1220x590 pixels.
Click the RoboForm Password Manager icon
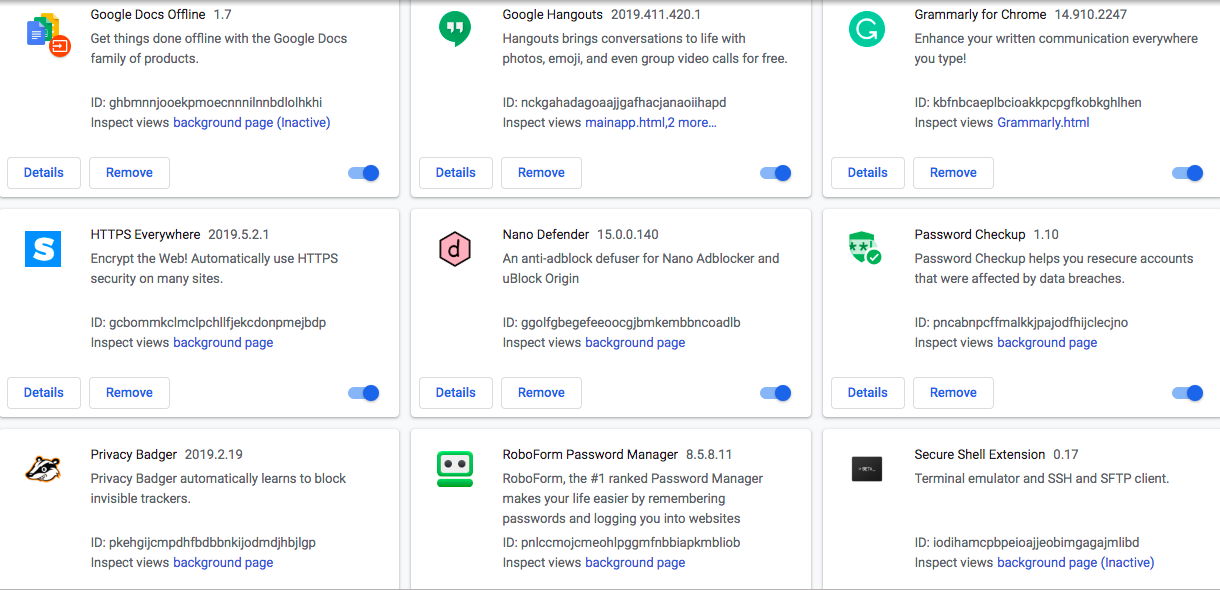click(x=455, y=469)
